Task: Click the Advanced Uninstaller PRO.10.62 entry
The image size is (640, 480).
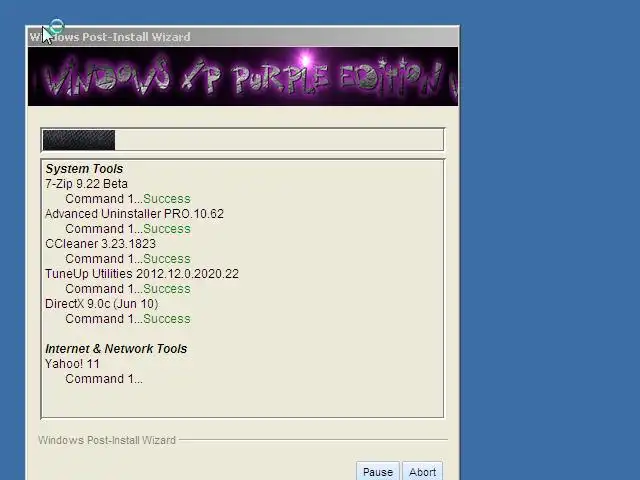Action: (134, 214)
